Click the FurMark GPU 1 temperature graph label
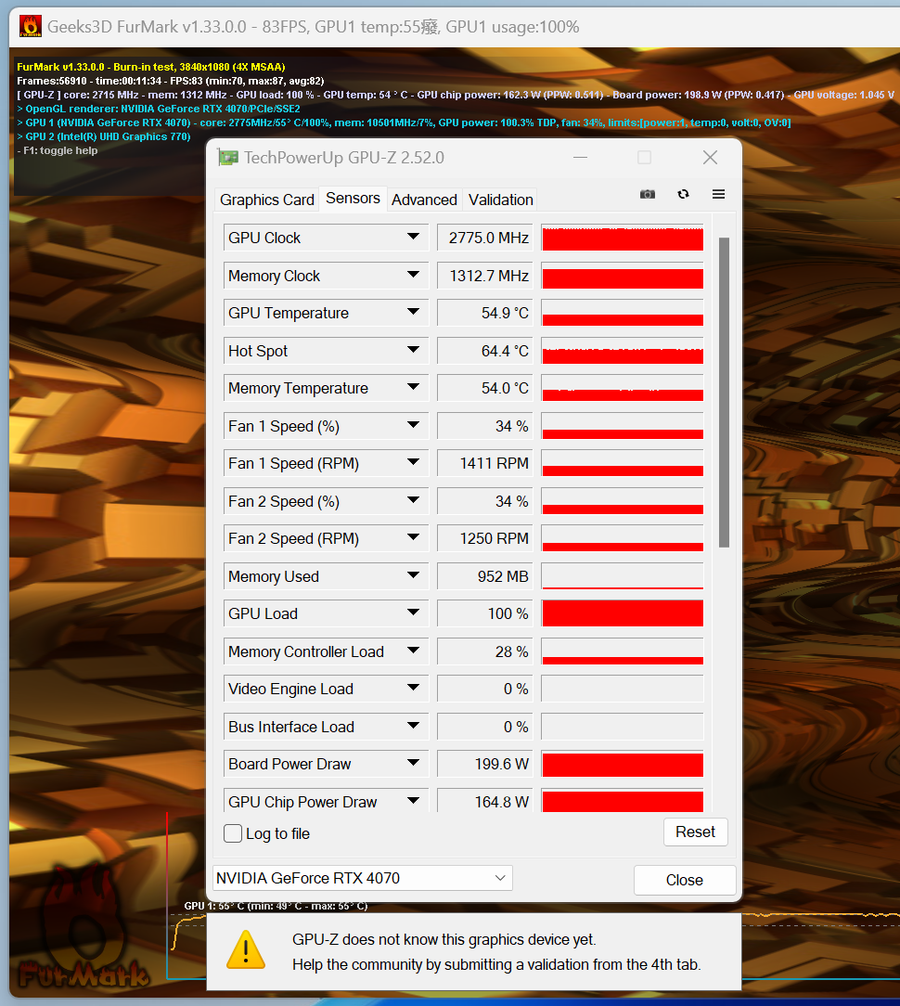The width and height of the screenshot is (900, 1006). pyautogui.click(x=276, y=906)
